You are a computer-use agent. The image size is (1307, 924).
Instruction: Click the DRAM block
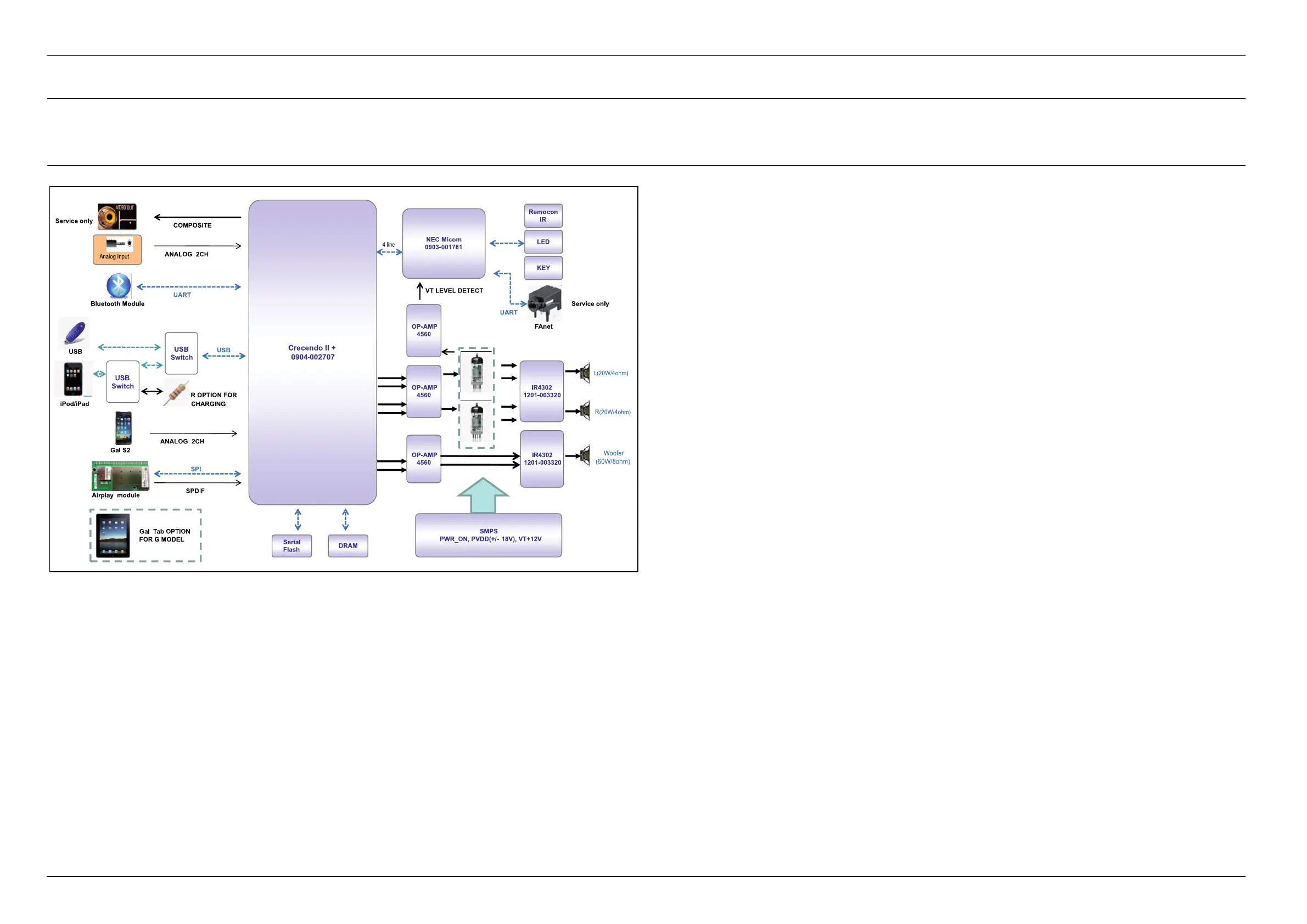click(348, 546)
